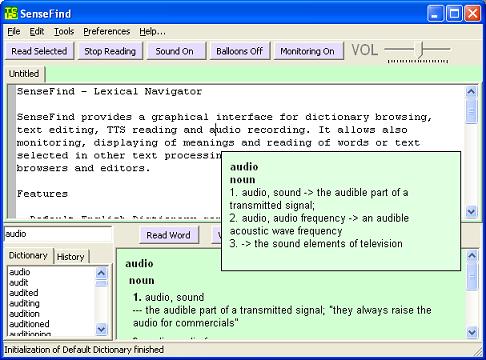
Task: Open the Help menu
Action: (152, 32)
